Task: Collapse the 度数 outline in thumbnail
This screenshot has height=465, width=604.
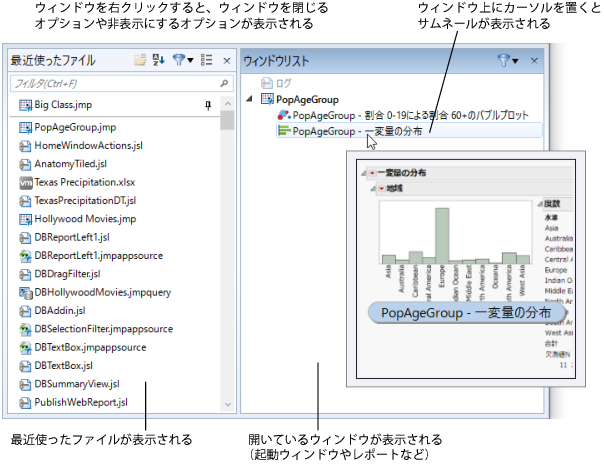Action: [540, 204]
